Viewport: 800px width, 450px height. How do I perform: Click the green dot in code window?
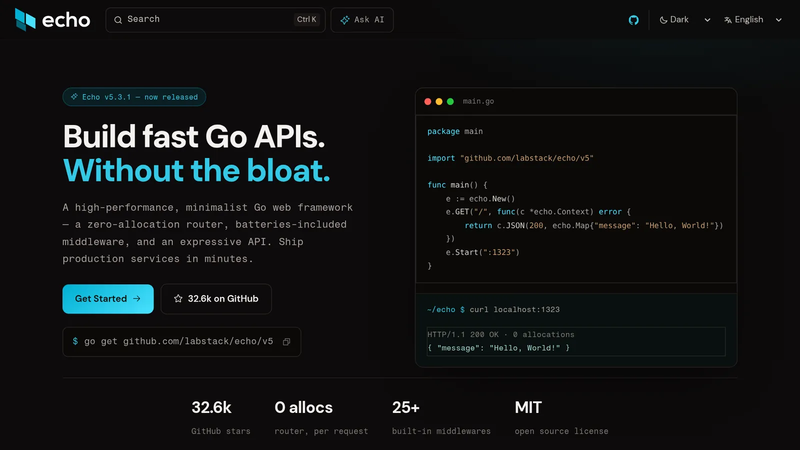[450, 102]
